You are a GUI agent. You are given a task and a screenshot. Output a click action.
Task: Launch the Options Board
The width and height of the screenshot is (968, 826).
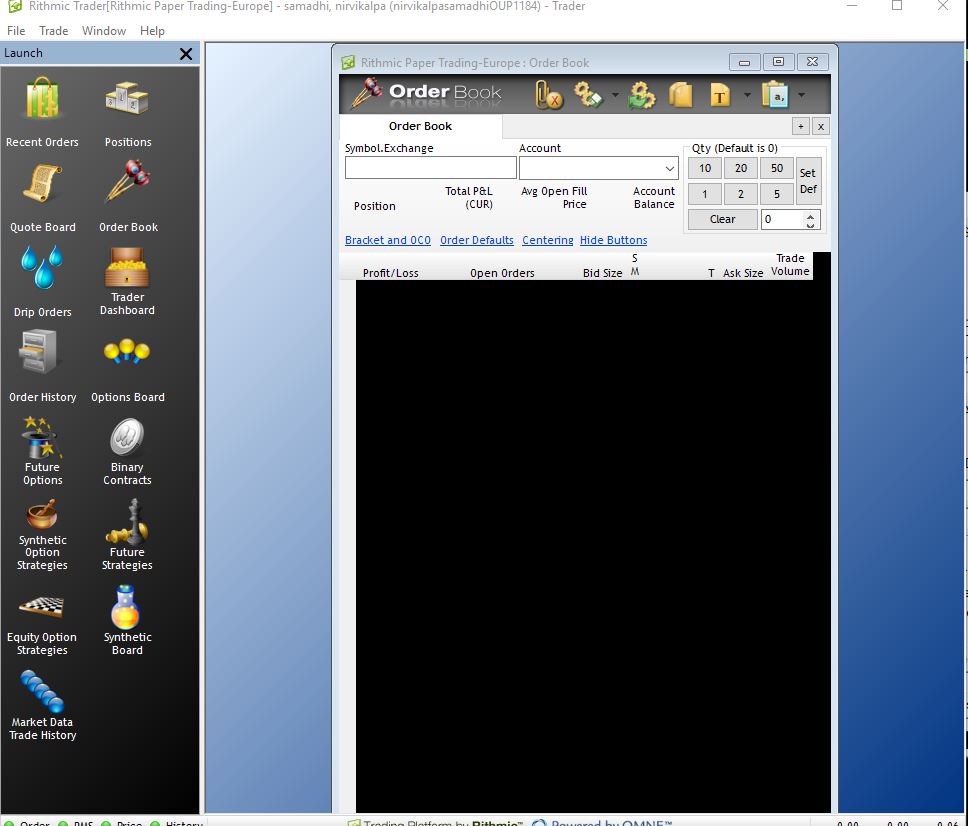pos(127,369)
